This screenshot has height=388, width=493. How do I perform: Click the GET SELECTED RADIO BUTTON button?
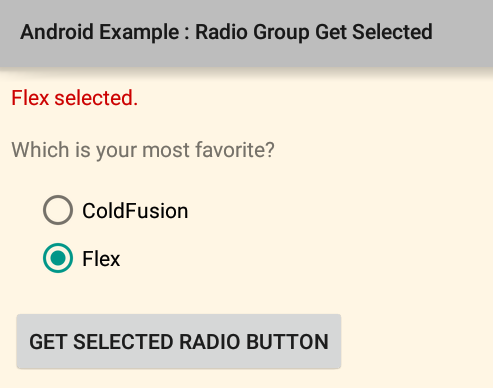tap(179, 341)
